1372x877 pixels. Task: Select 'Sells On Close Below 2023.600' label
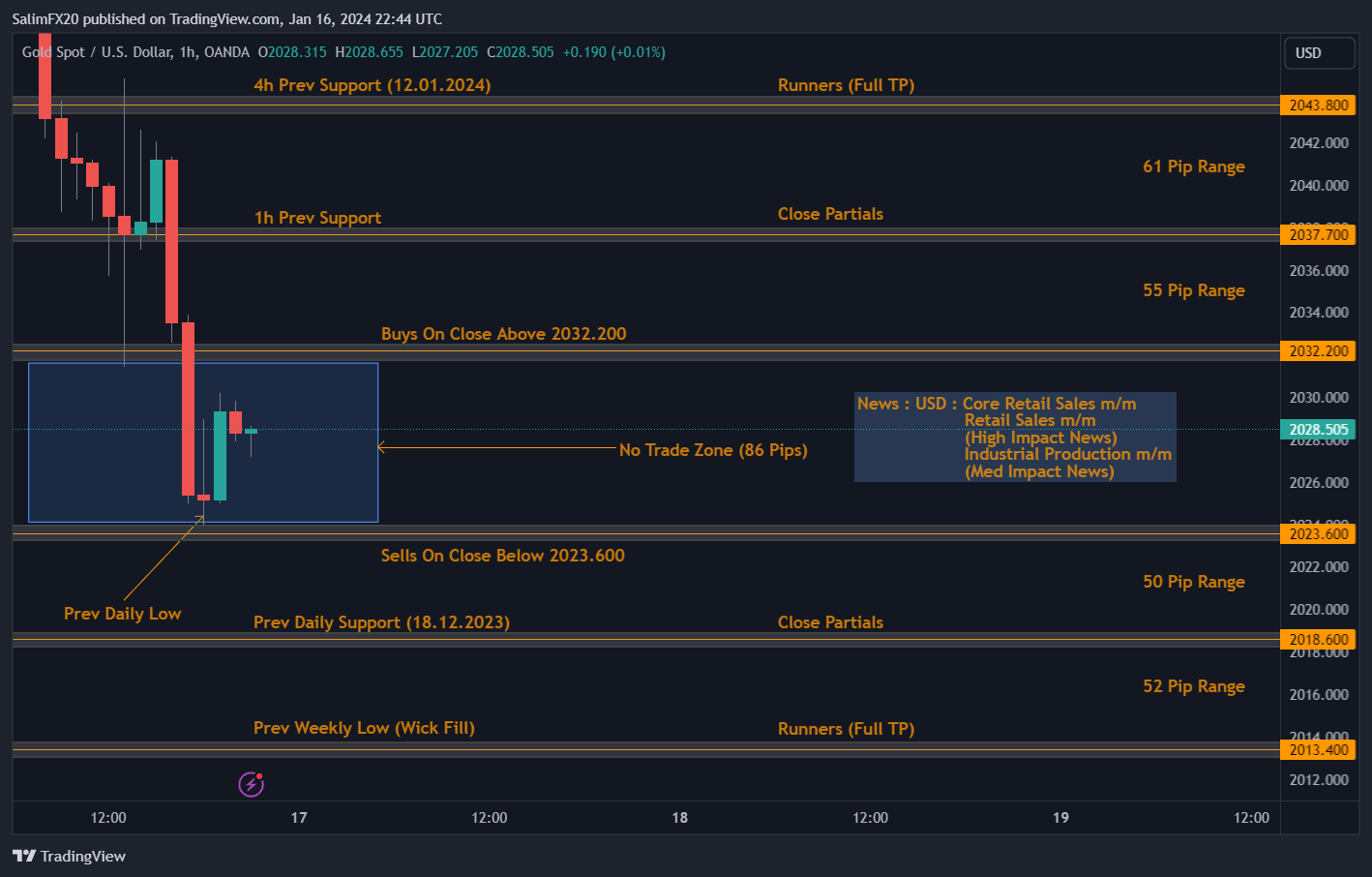[x=502, y=556]
